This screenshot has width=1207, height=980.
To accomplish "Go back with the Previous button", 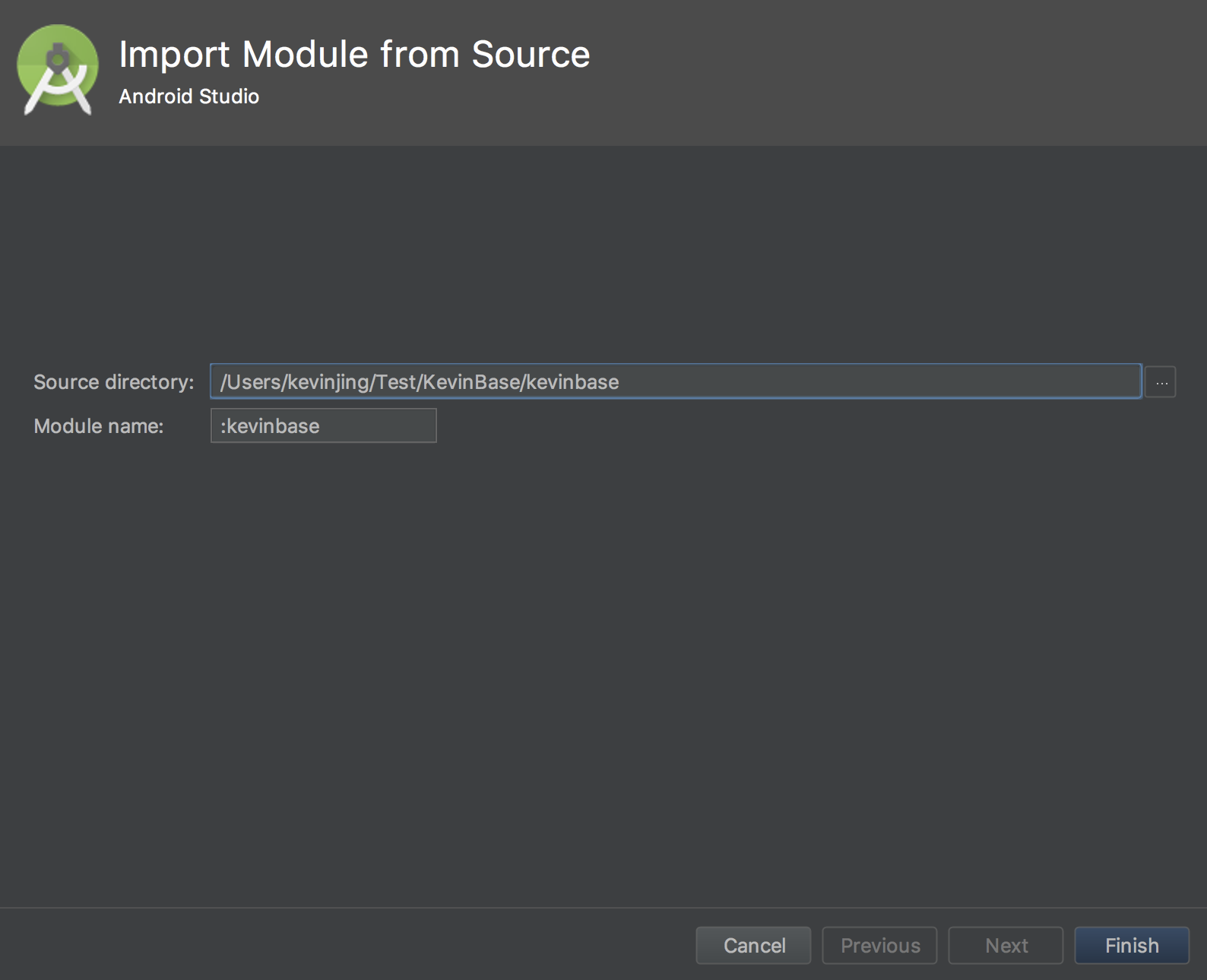I will coord(879,945).
